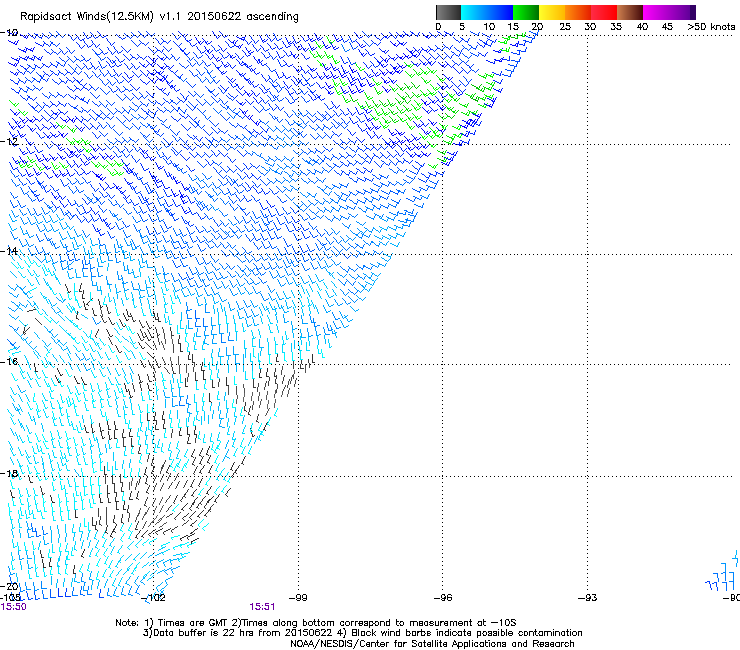Image resolution: width=740 pixels, height=650 pixels.
Task: Select the yellow 20-25 knots legend segment
Action: point(551,12)
